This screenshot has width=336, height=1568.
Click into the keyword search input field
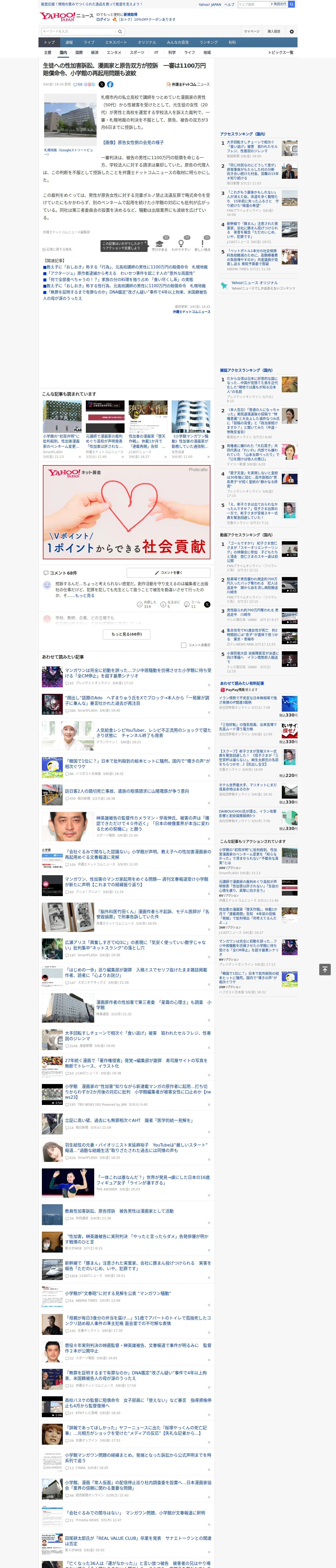click(x=79, y=32)
